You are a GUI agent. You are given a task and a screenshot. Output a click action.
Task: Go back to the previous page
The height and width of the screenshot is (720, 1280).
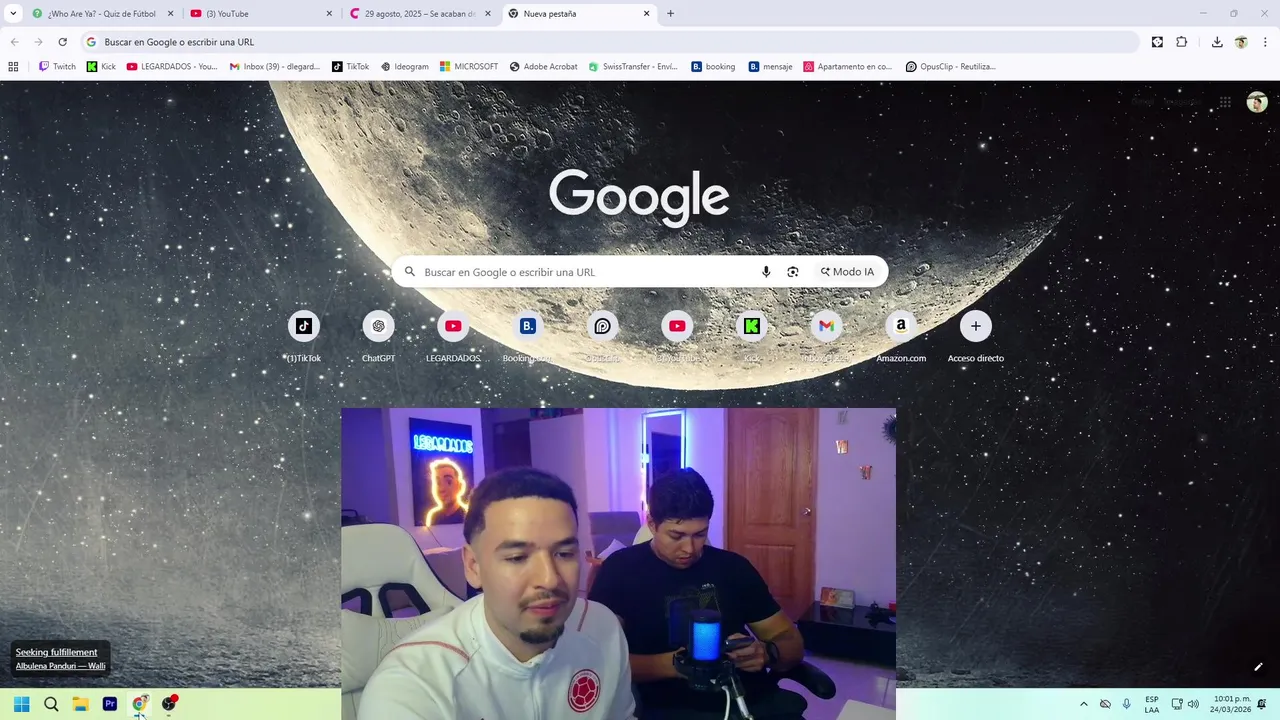pyautogui.click(x=14, y=42)
